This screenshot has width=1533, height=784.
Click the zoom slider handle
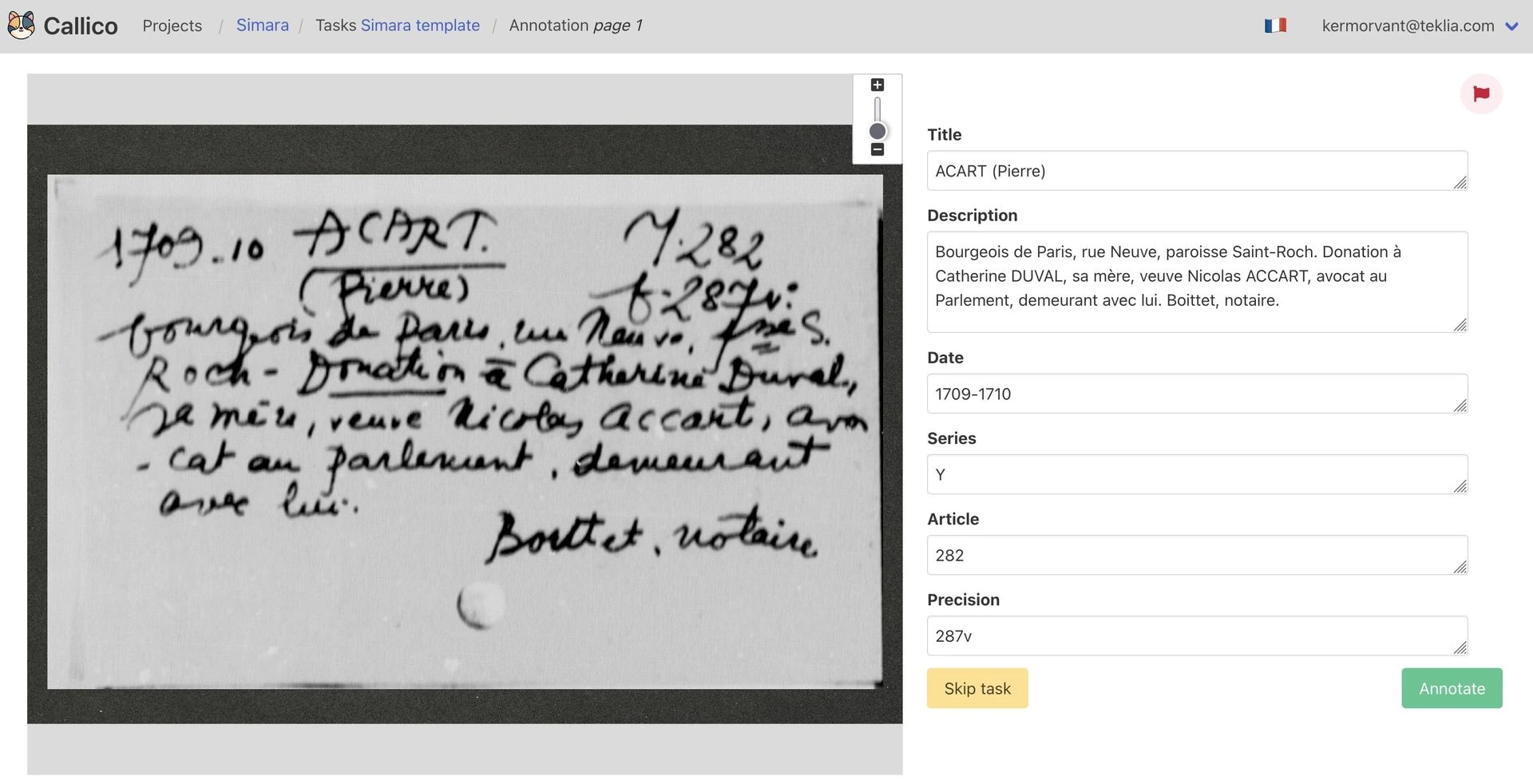(877, 132)
